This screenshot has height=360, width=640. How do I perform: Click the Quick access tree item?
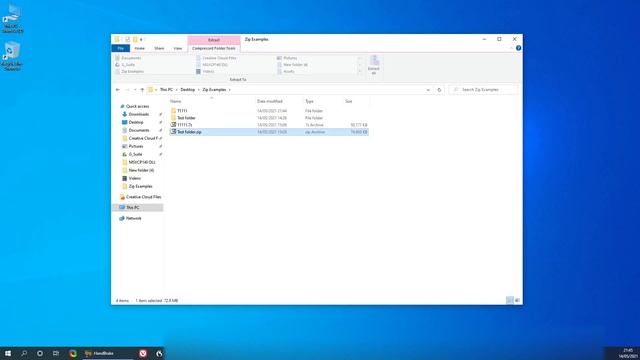135,106
